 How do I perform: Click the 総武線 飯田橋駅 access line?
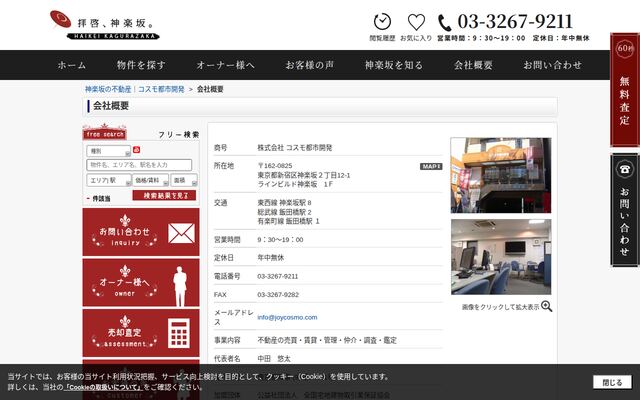pyautogui.click(x=284, y=212)
